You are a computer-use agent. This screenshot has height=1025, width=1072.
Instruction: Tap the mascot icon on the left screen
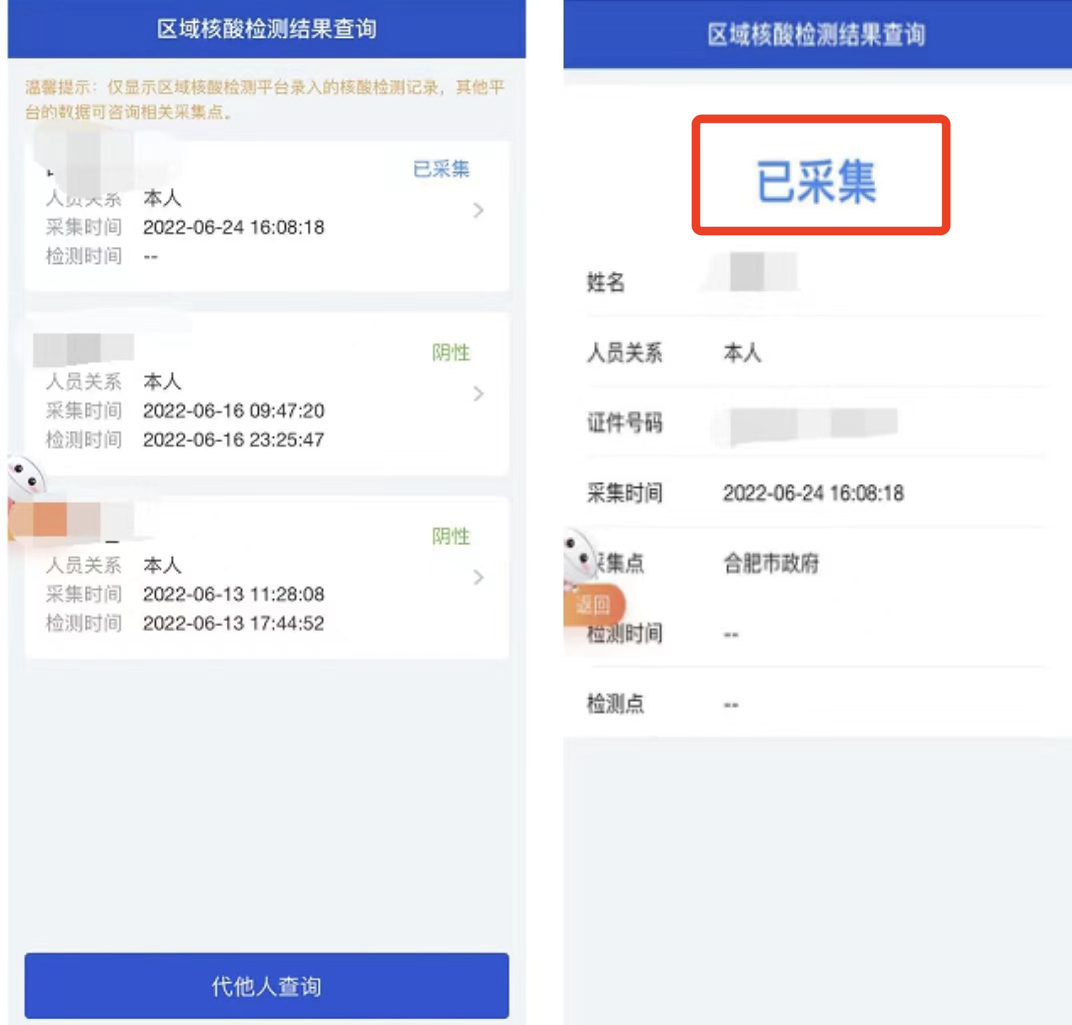(x=26, y=477)
